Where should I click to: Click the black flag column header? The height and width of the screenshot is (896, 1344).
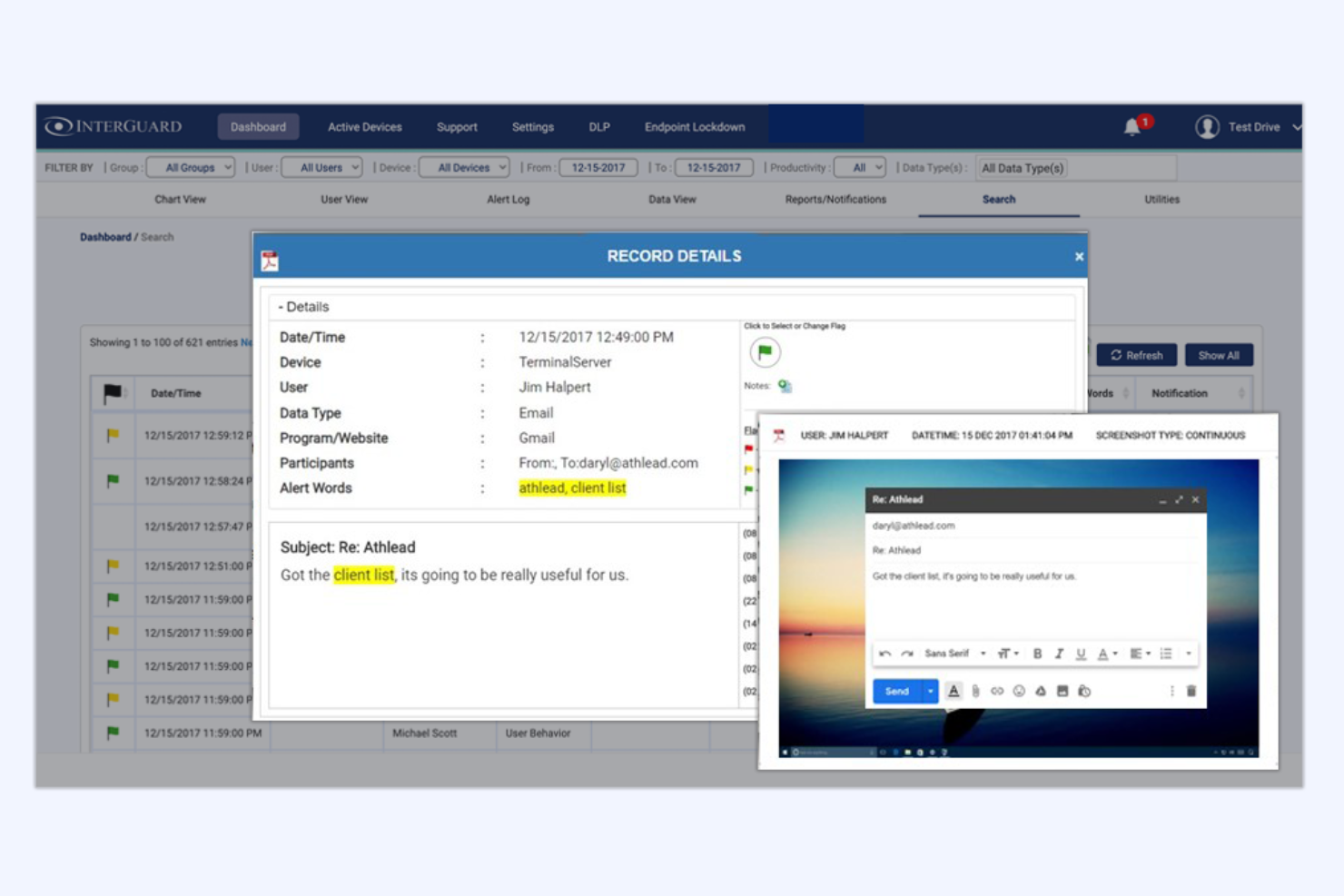click(113, 393)
